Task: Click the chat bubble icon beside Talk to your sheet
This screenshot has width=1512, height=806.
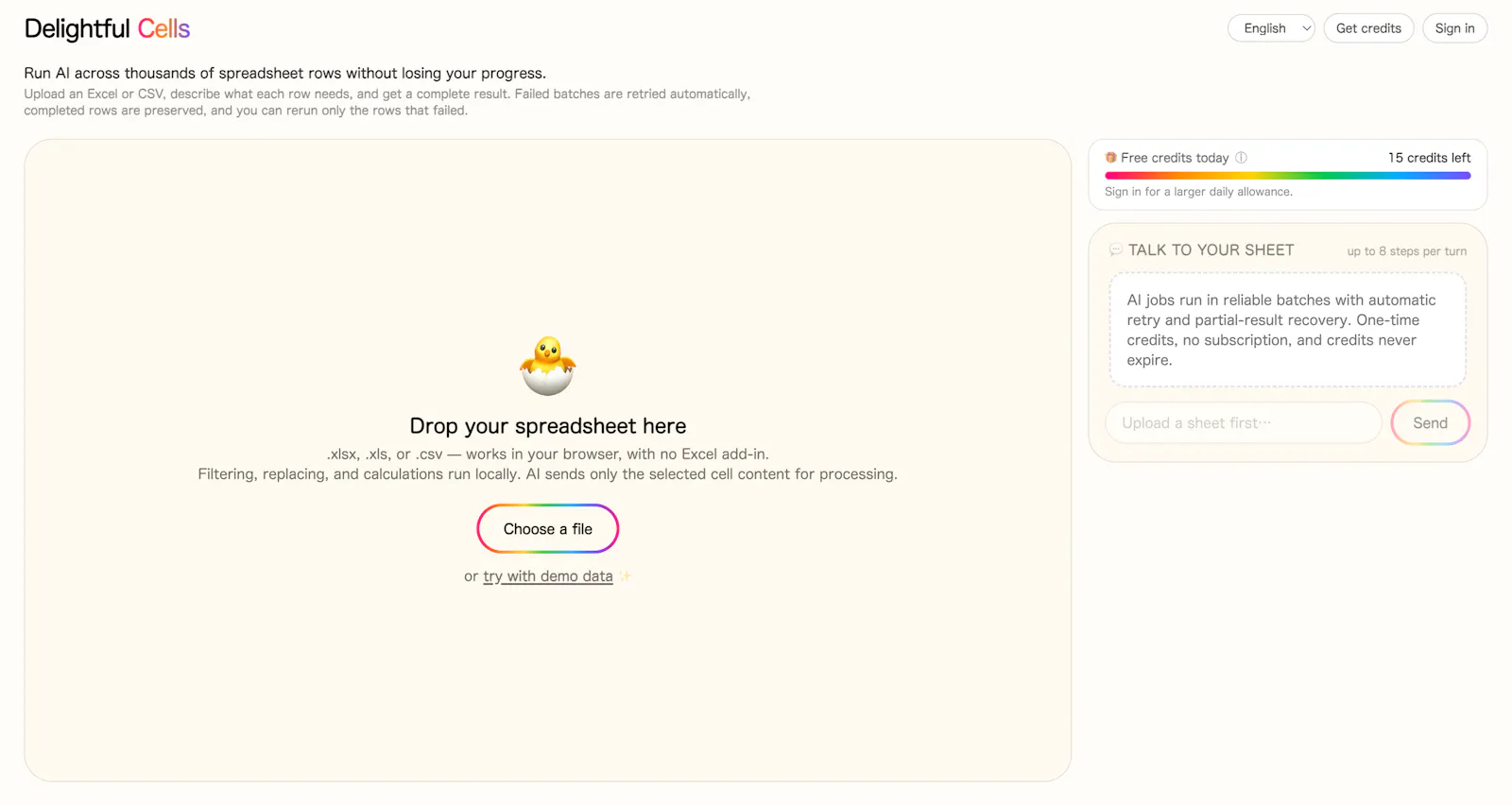Action: point(1116,249)
